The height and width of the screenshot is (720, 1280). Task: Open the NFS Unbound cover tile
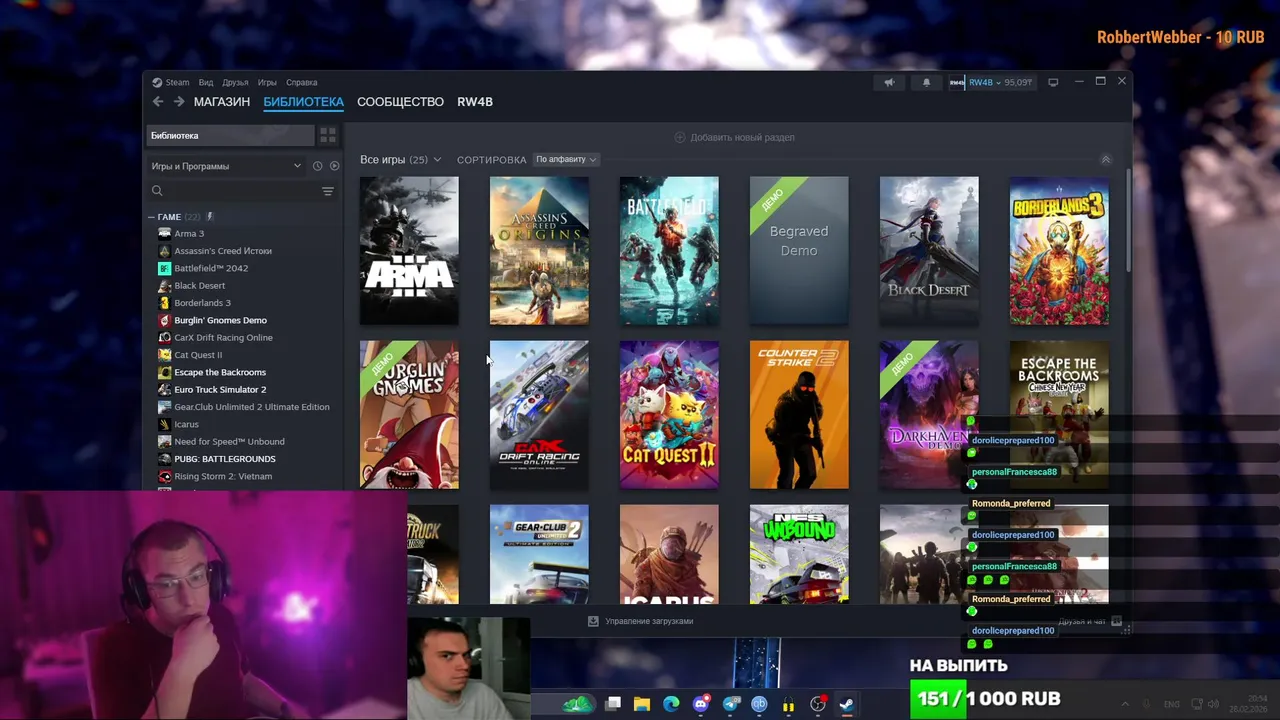point(799,554)
